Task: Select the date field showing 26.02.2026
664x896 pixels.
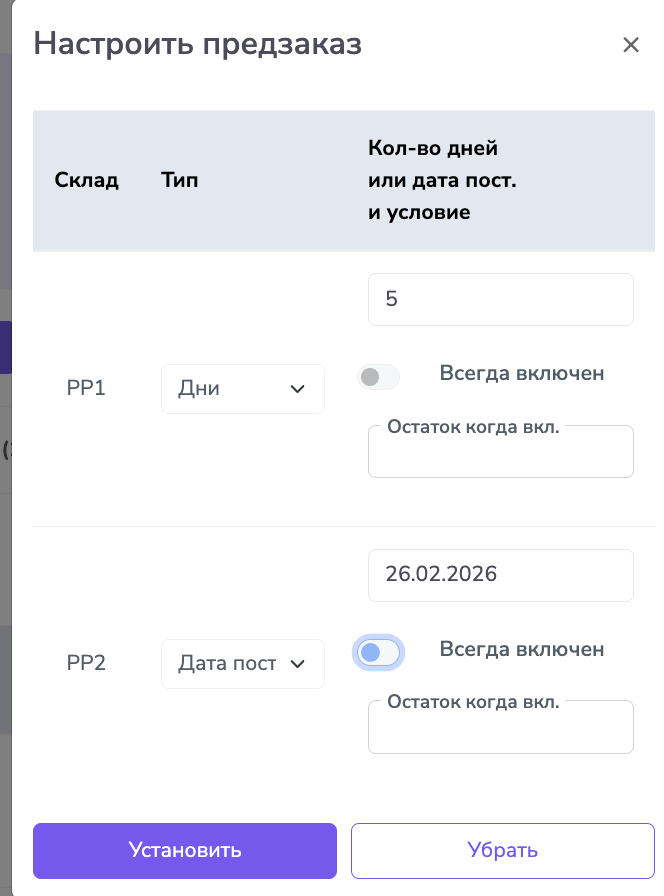Action: click(500, 575)
